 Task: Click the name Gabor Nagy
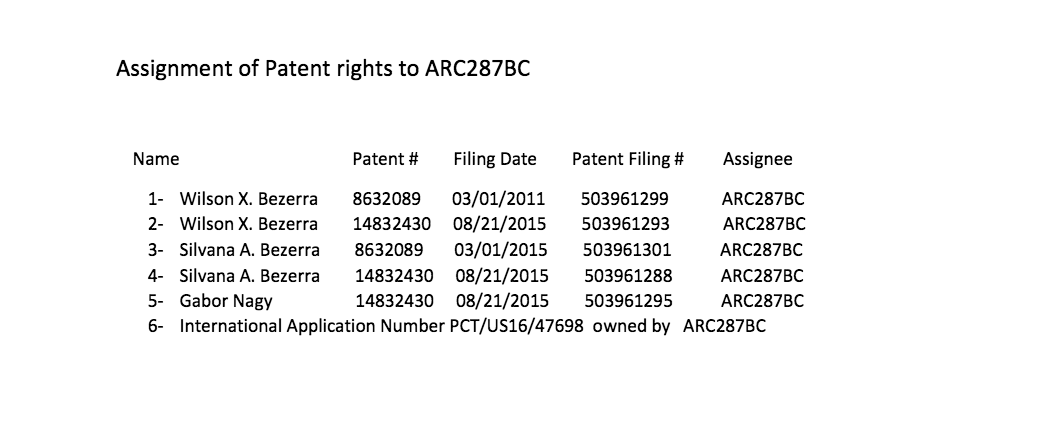click(x=225, y=300)
